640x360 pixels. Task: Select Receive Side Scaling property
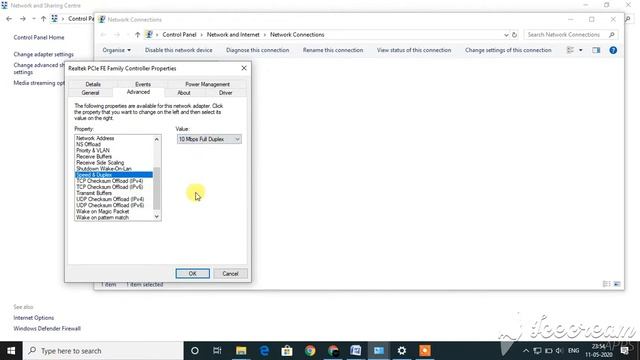(100, 162)
